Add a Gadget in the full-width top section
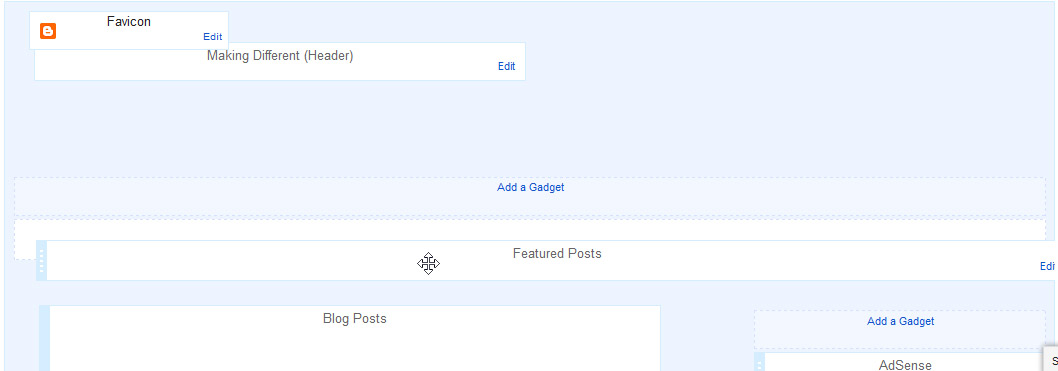1058x371 pixels. point(530,188)
